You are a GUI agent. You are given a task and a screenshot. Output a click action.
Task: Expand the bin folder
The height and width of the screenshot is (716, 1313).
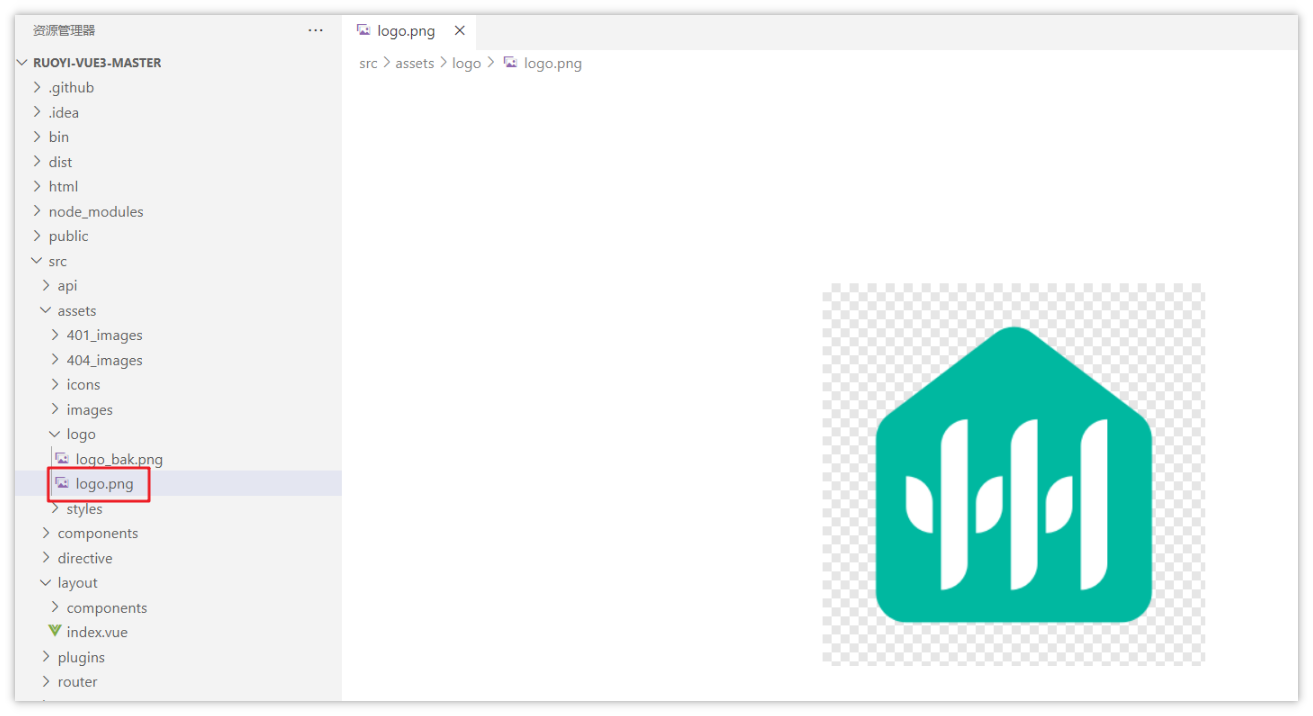coord(38,137)
